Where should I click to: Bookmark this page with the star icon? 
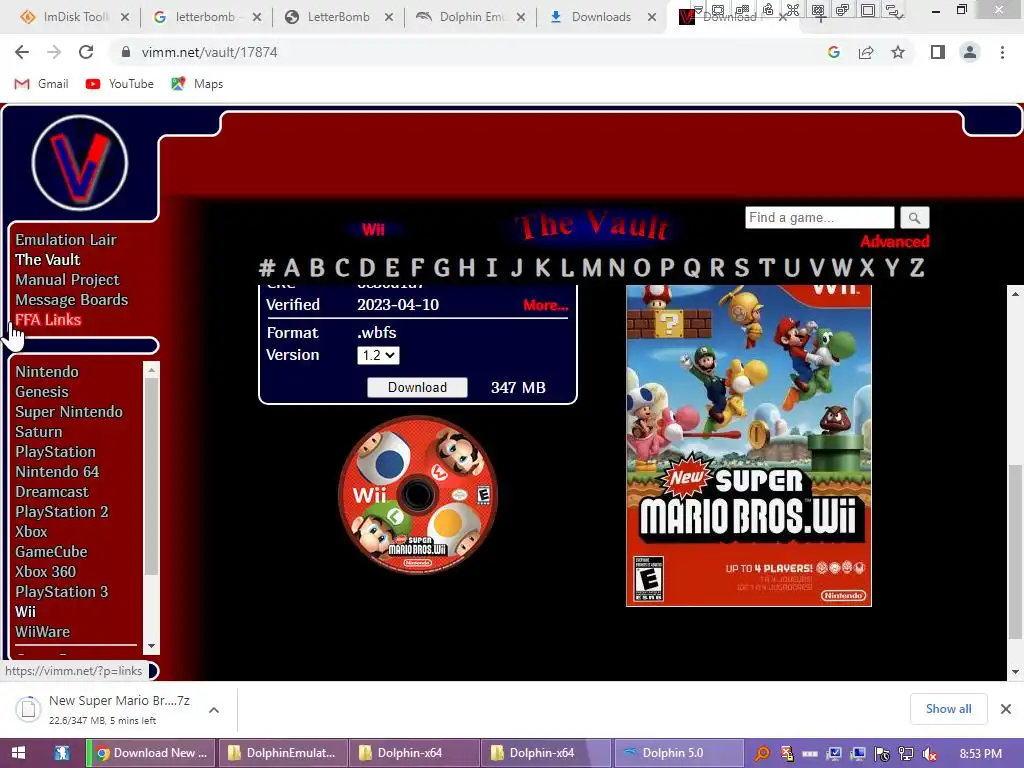pyautogui.click(x=898, y=52)
